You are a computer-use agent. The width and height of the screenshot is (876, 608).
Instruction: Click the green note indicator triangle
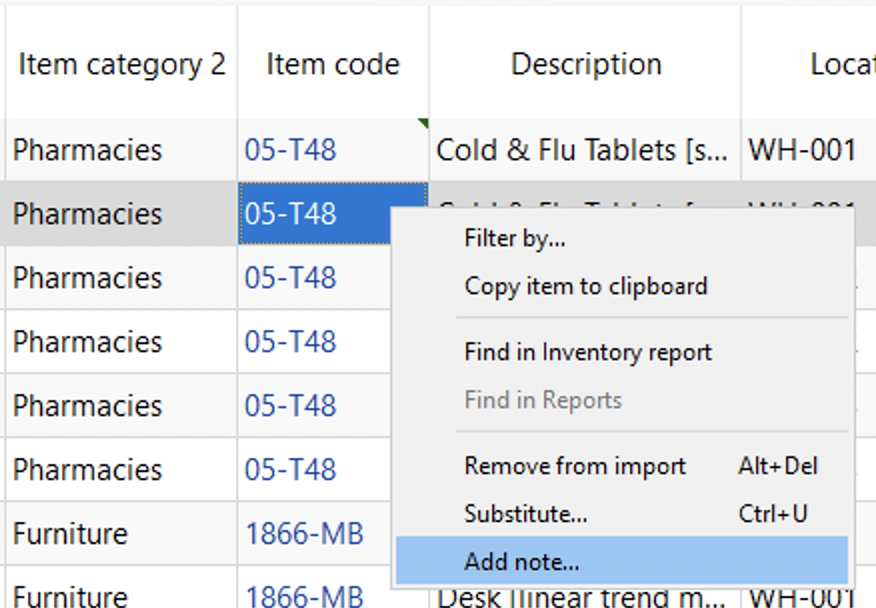coord(423,123)
